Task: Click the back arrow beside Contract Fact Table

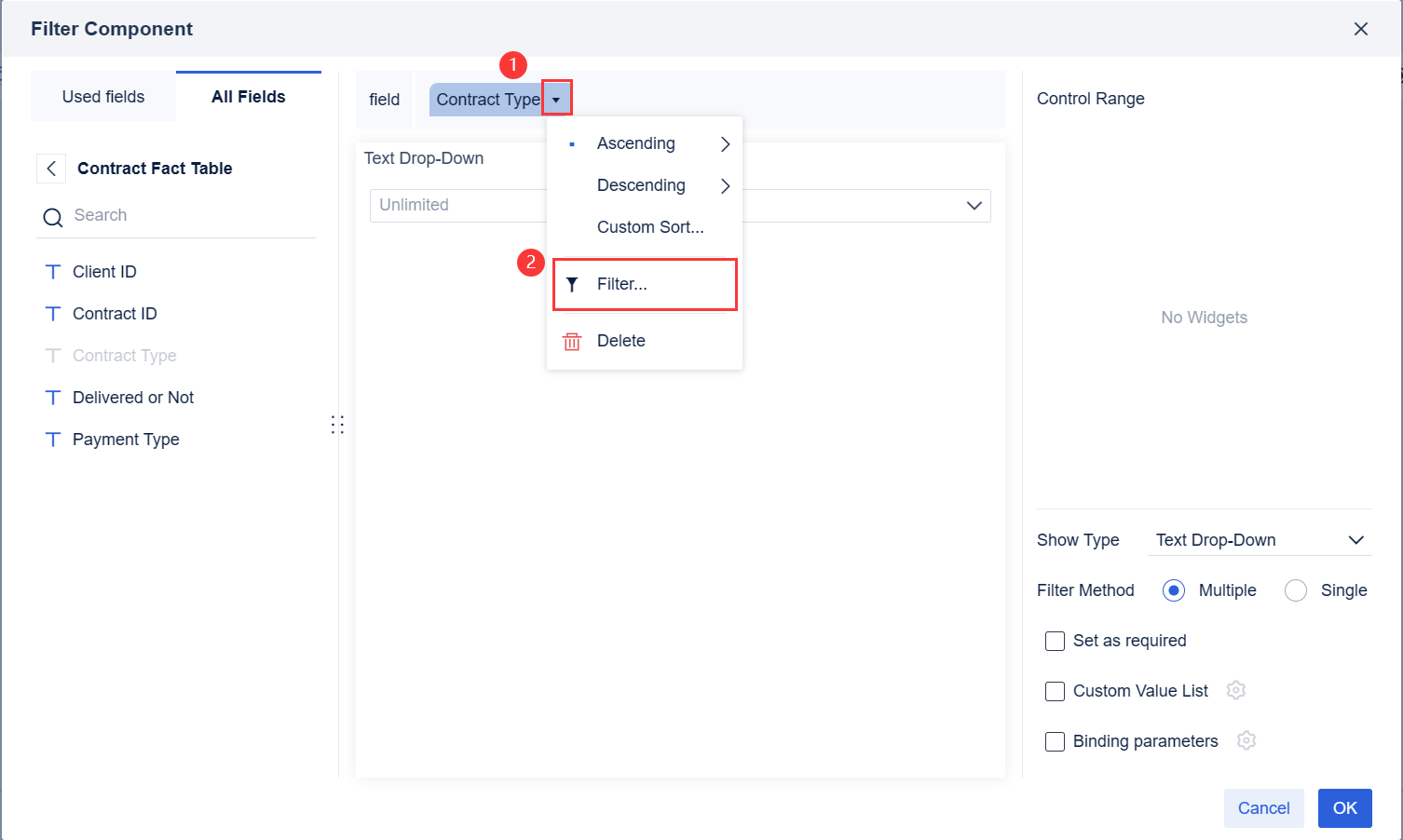Action: [51, 169]
